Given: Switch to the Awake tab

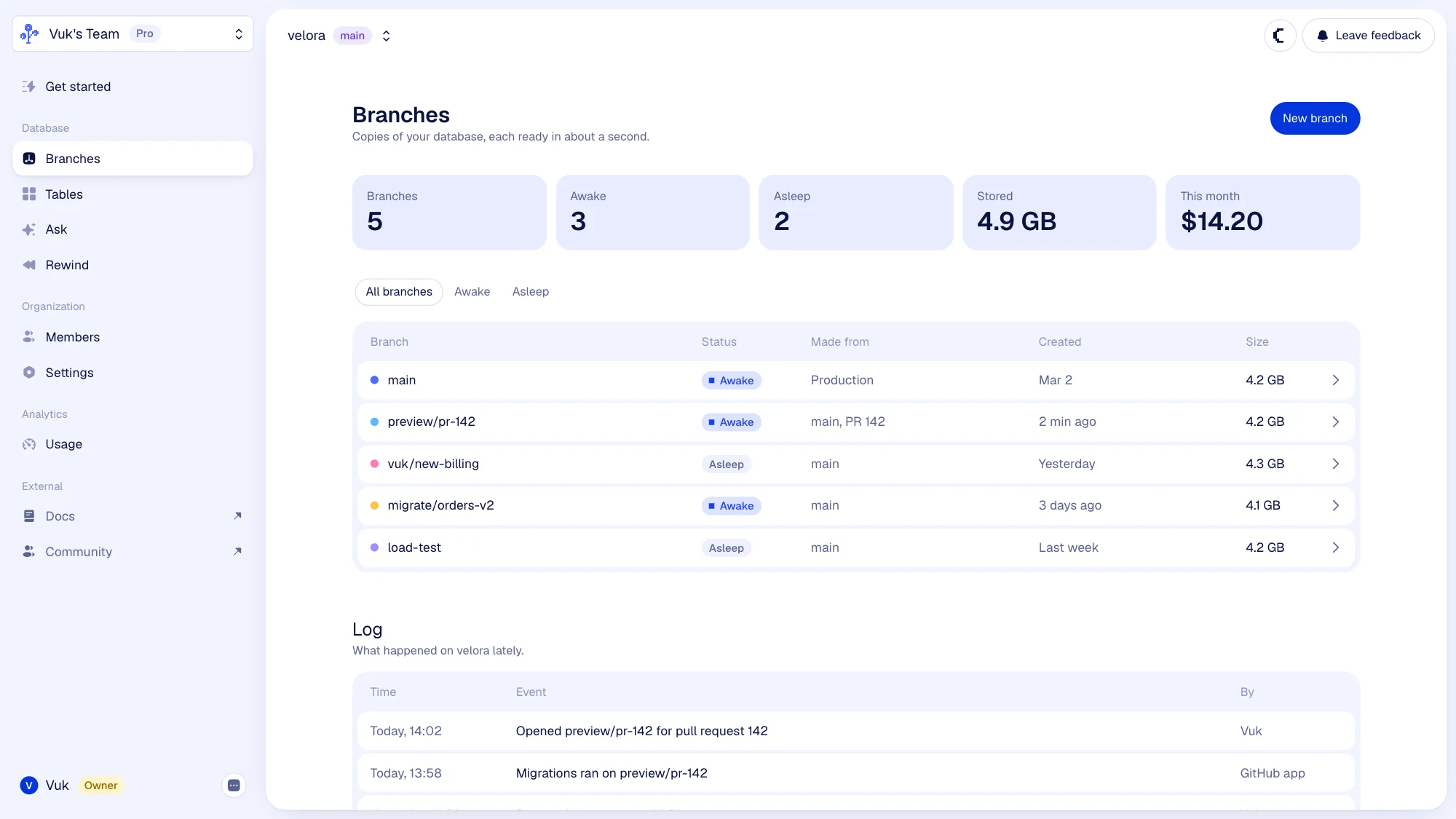Looking at the screenshot, I should point(472,292).
